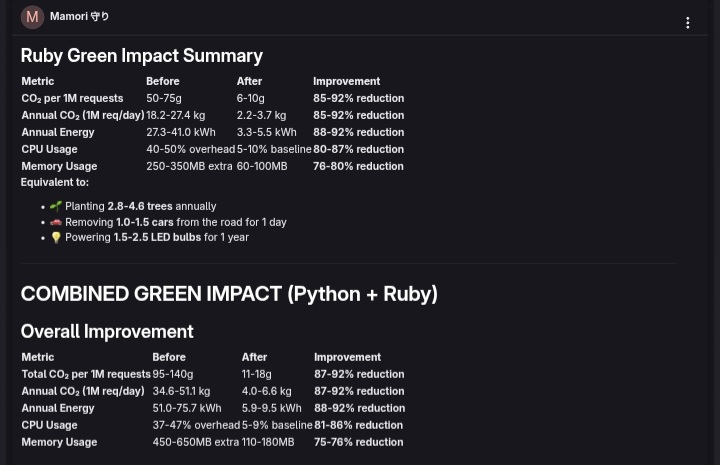Click the 40-50% overhead CPU cell
This screenshot has width=720, height=465.
pyautogui.click(x=191, y=149)
